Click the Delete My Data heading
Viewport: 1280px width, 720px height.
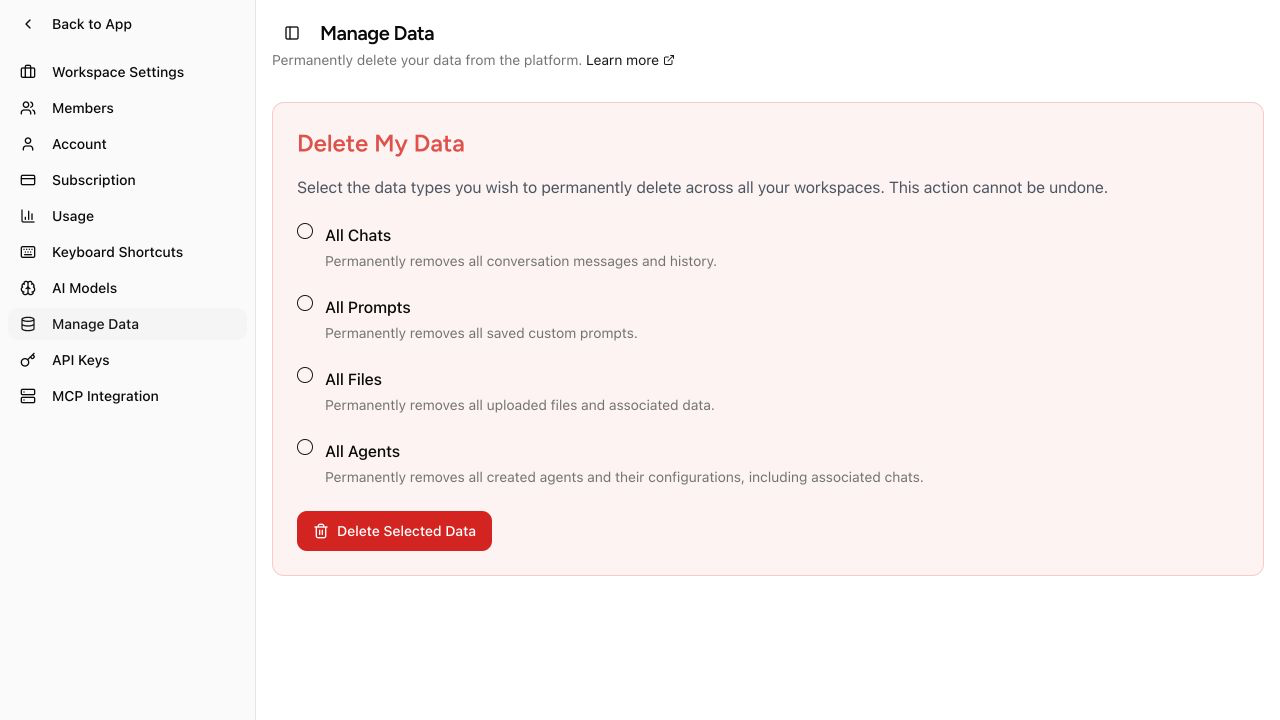[381, 143]
